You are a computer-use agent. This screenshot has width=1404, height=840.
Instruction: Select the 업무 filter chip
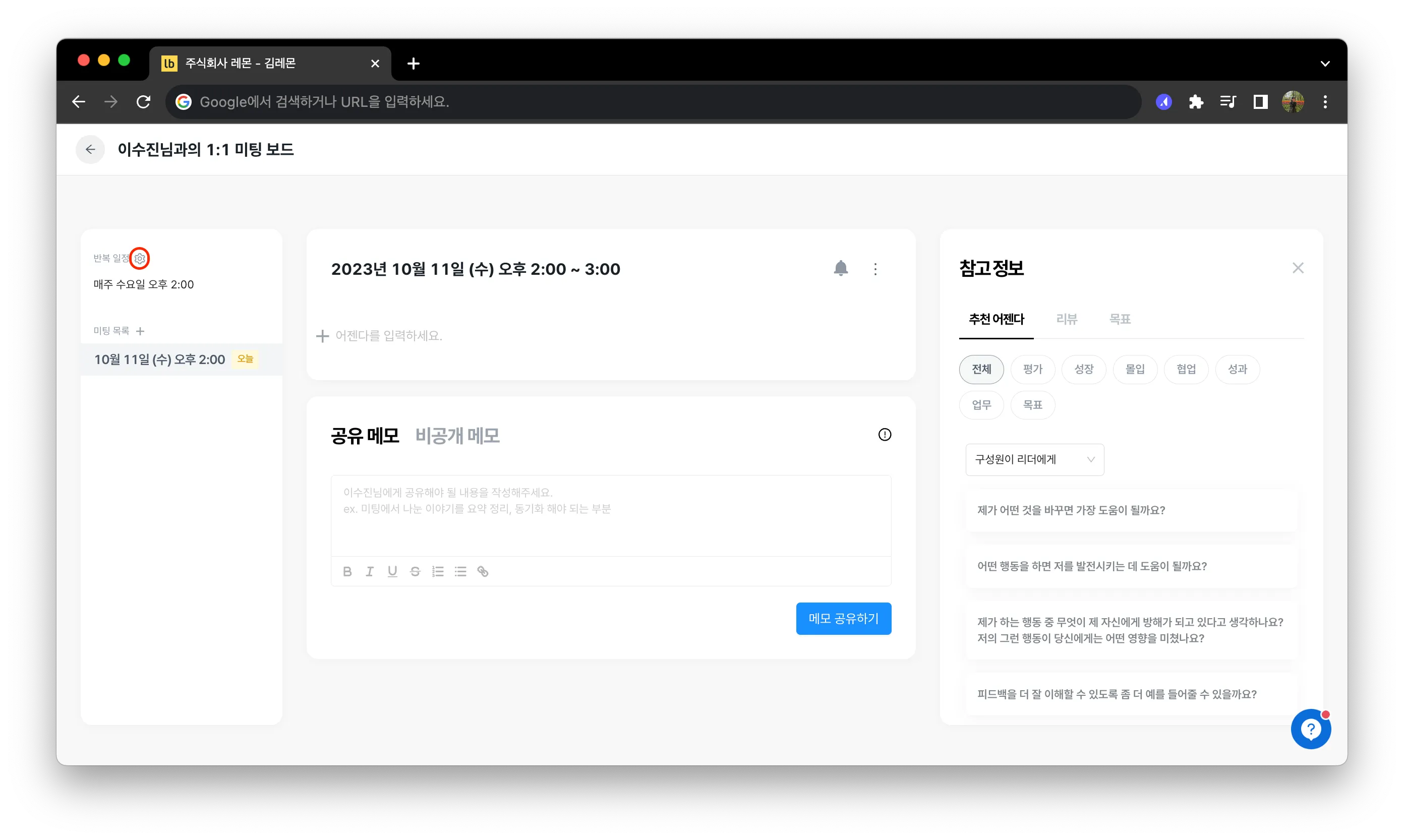pos(981,405)
